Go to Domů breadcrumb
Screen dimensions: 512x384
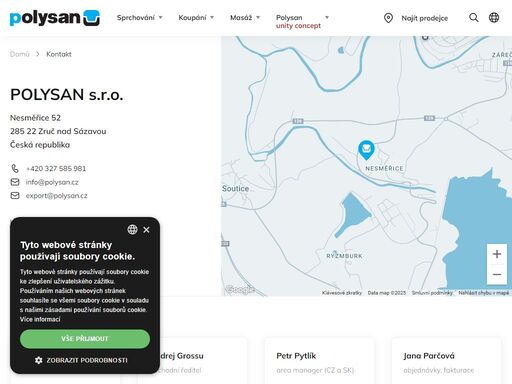click(x=20, y=54)
